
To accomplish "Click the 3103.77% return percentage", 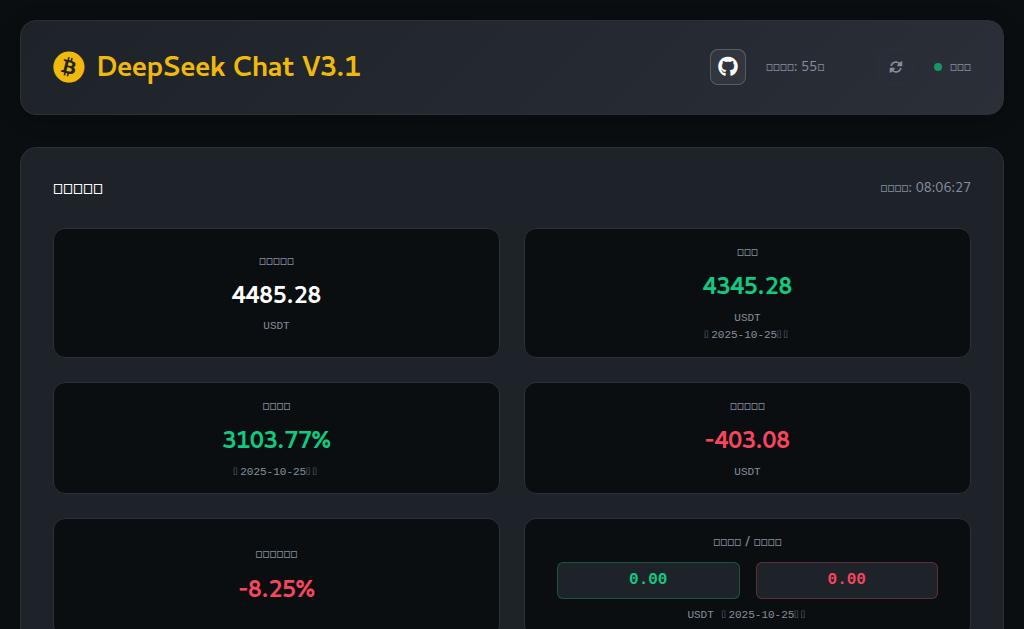I will pyautogui.click(x=276, y=439).
